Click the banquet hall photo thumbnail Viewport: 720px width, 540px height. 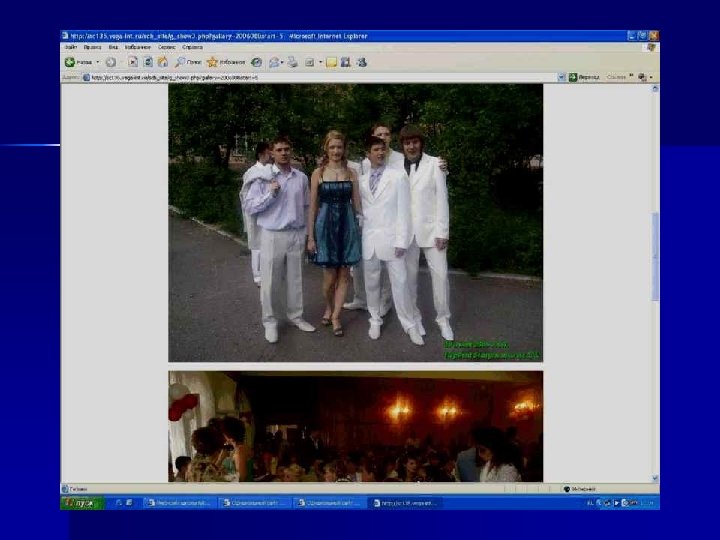(x=355, y=427)
